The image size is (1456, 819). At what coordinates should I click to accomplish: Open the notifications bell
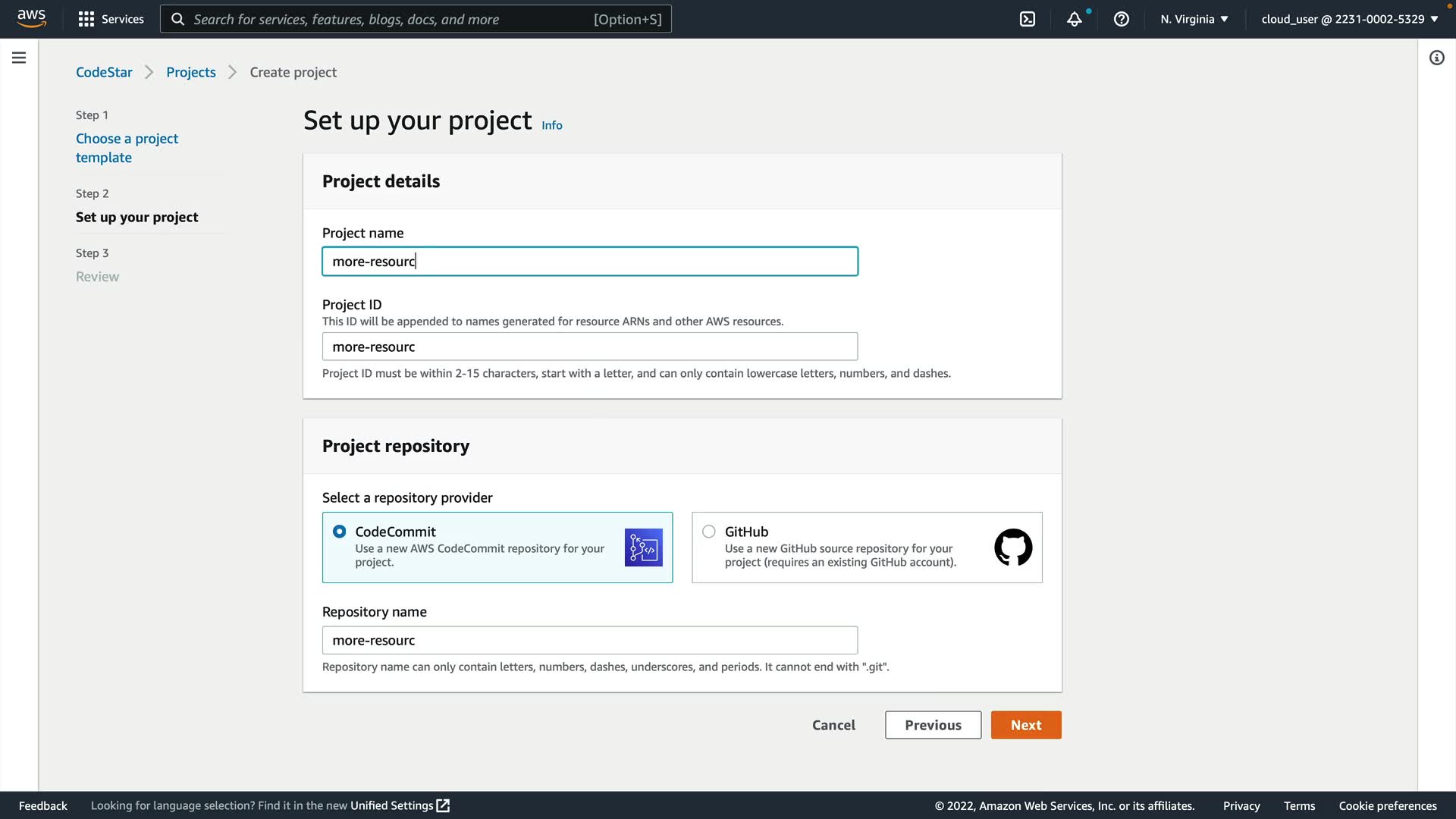(1074, 19)
